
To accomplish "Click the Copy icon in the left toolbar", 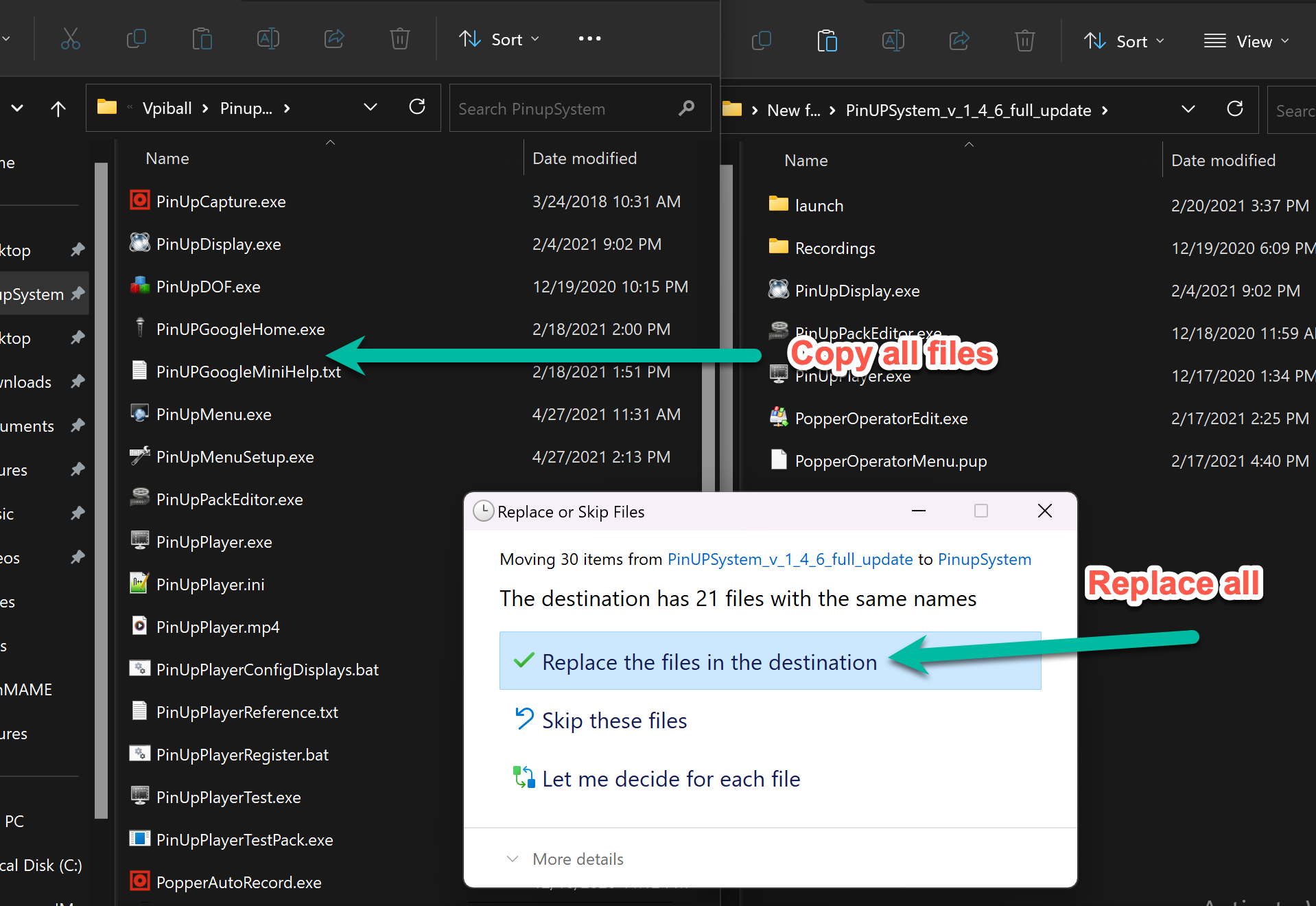I will 137,39.
